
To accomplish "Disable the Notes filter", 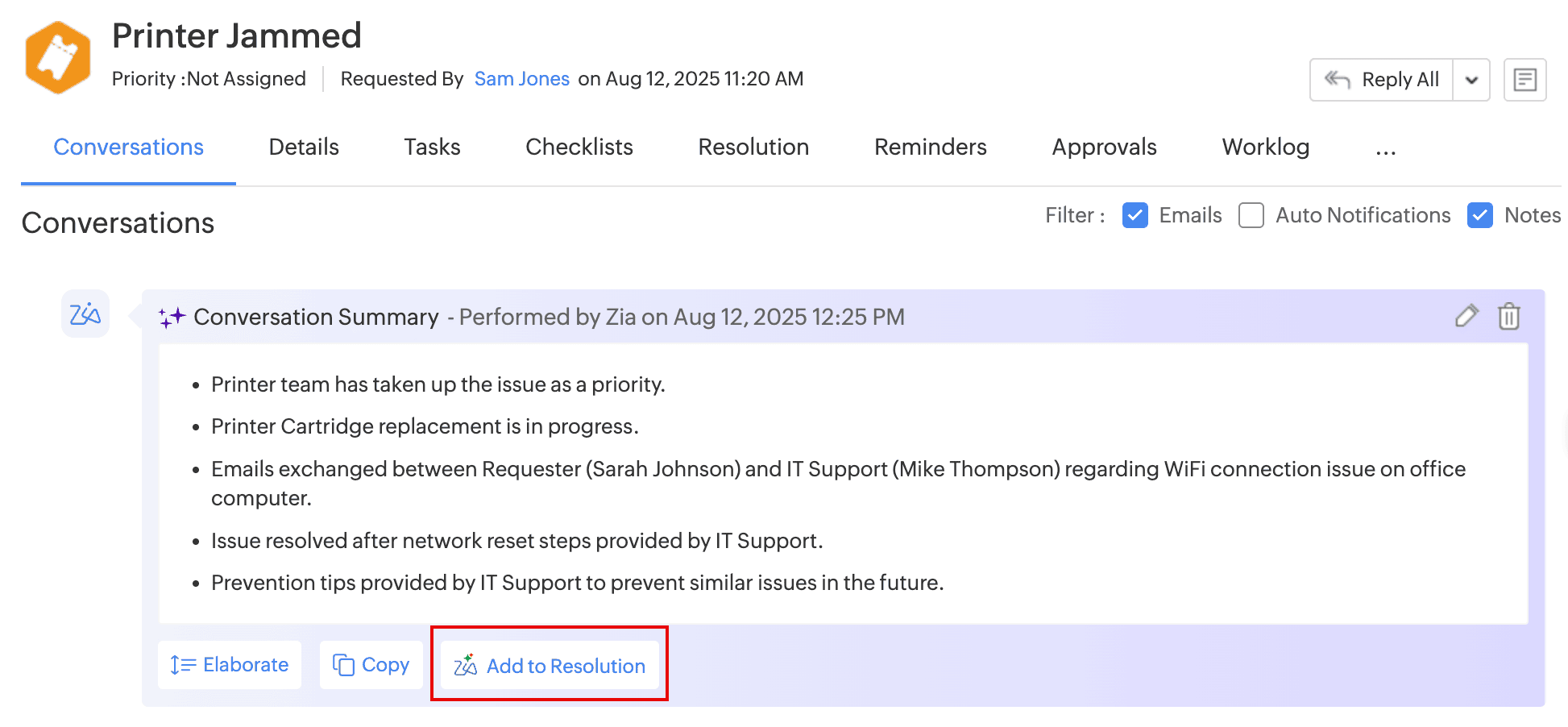I will [1480, 215].
